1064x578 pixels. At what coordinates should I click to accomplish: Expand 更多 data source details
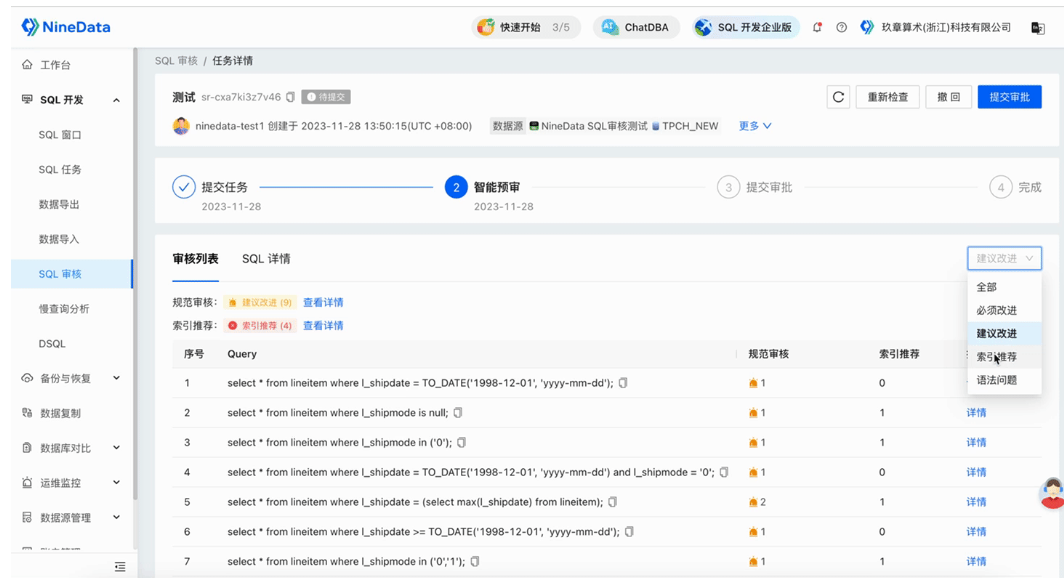pos(755,126)
